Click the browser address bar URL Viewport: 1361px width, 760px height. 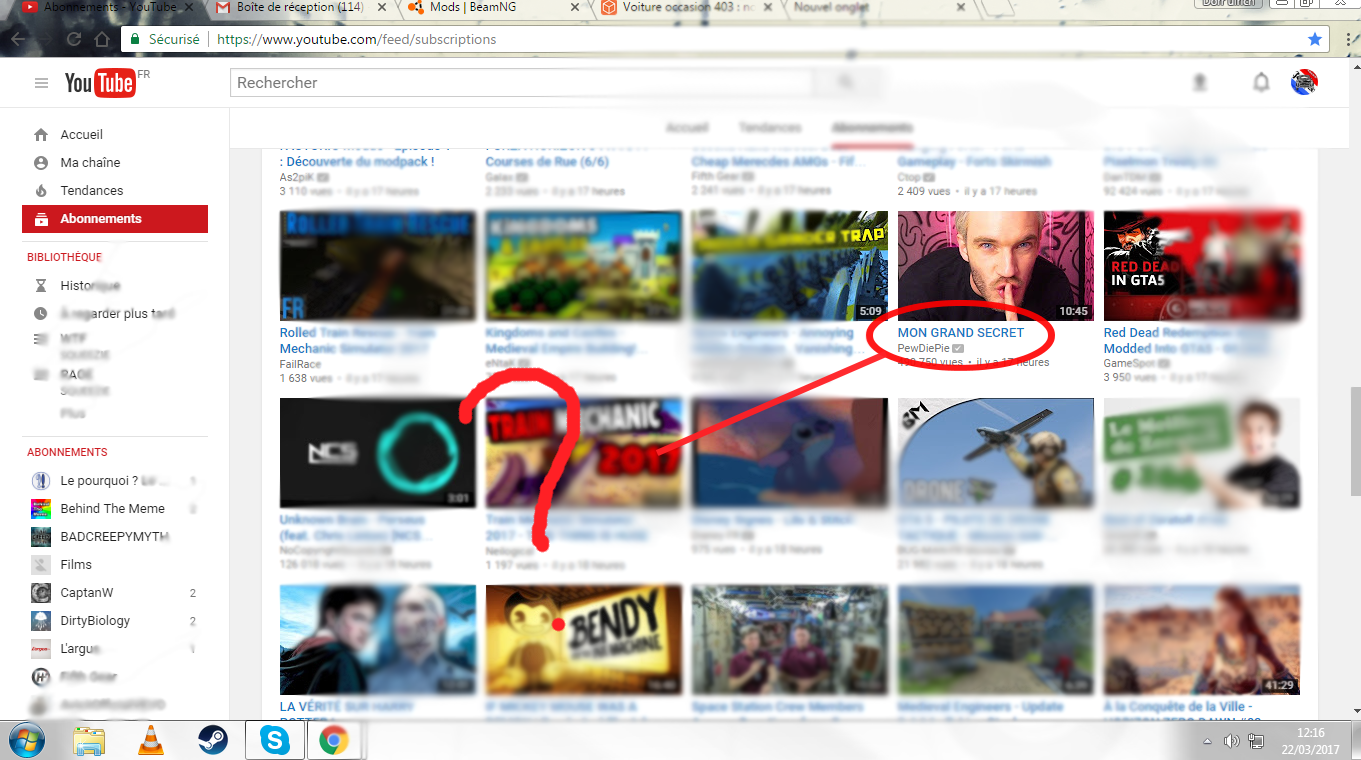[356, 40]
